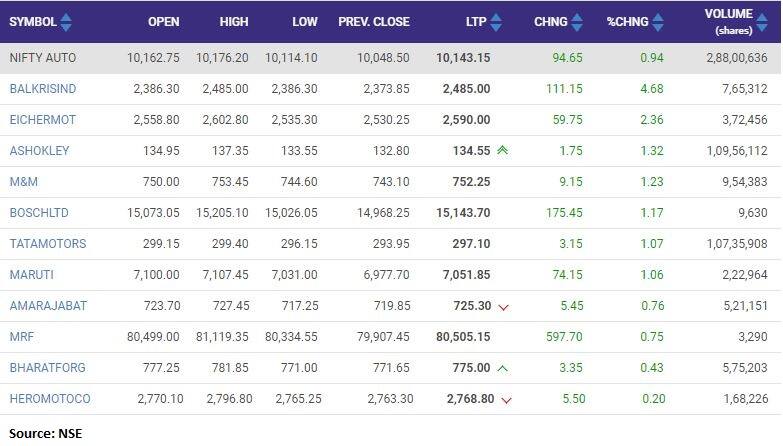Click EICHERMOT change value 59.75

click(567, 120)
